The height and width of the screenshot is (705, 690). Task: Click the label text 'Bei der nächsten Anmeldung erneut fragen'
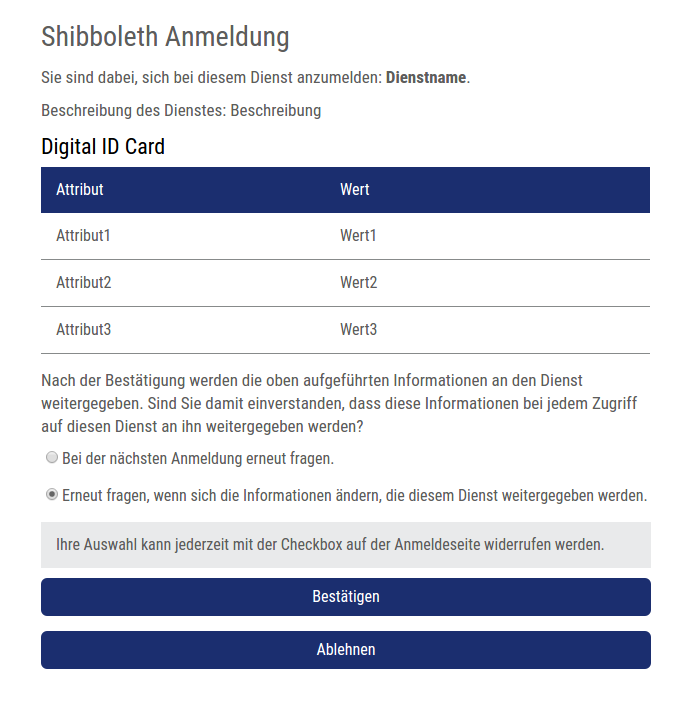pos(198,459)
